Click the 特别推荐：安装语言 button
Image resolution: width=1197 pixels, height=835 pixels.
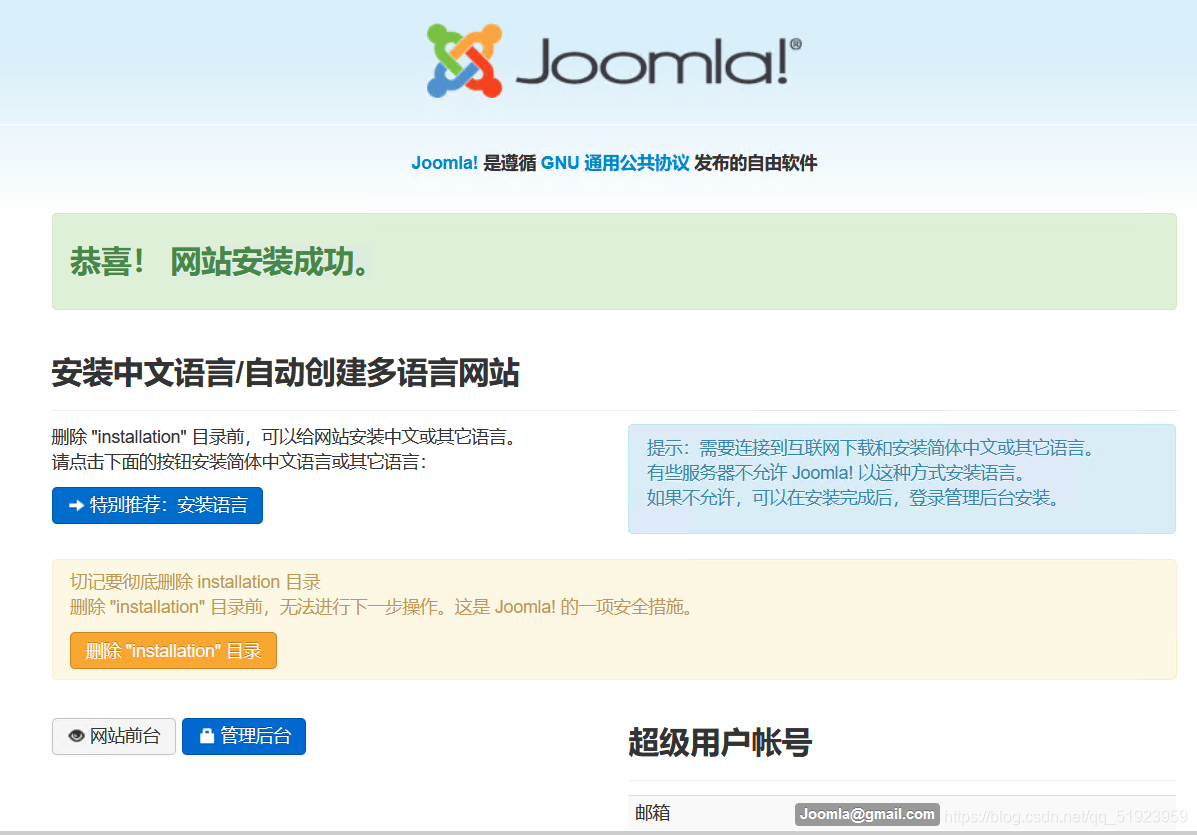coord(157,505)
